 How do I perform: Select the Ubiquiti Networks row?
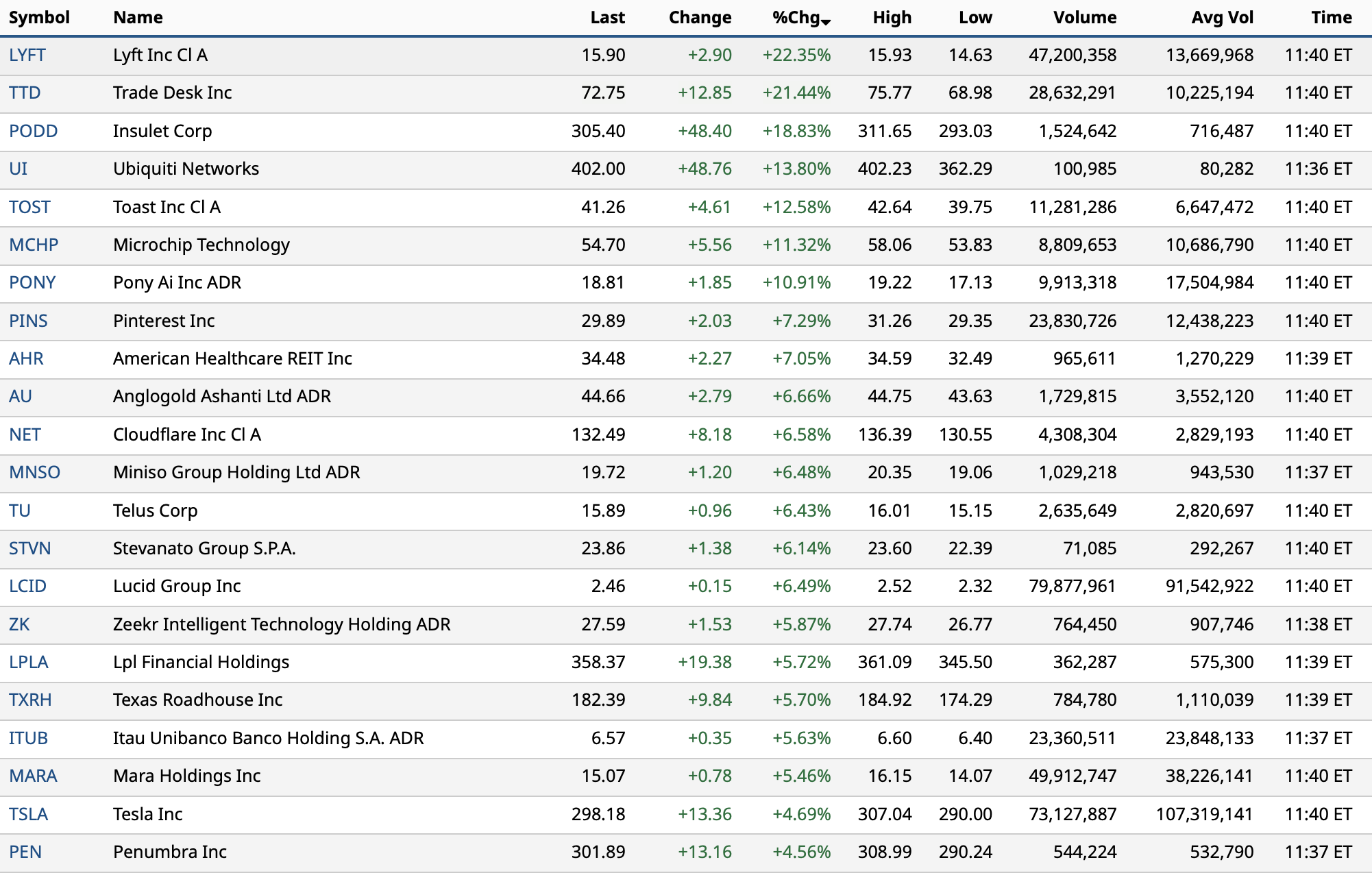click(x=186, y=169)
